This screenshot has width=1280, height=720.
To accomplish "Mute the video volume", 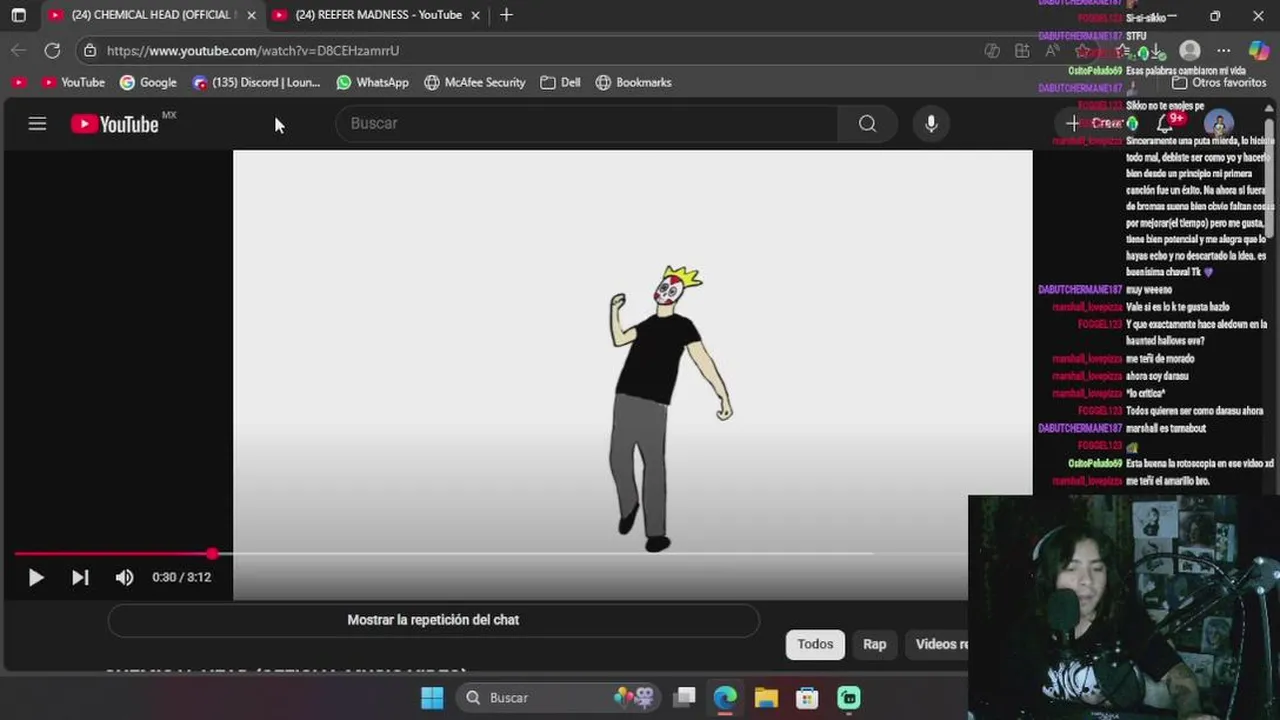I will (124, 577).
